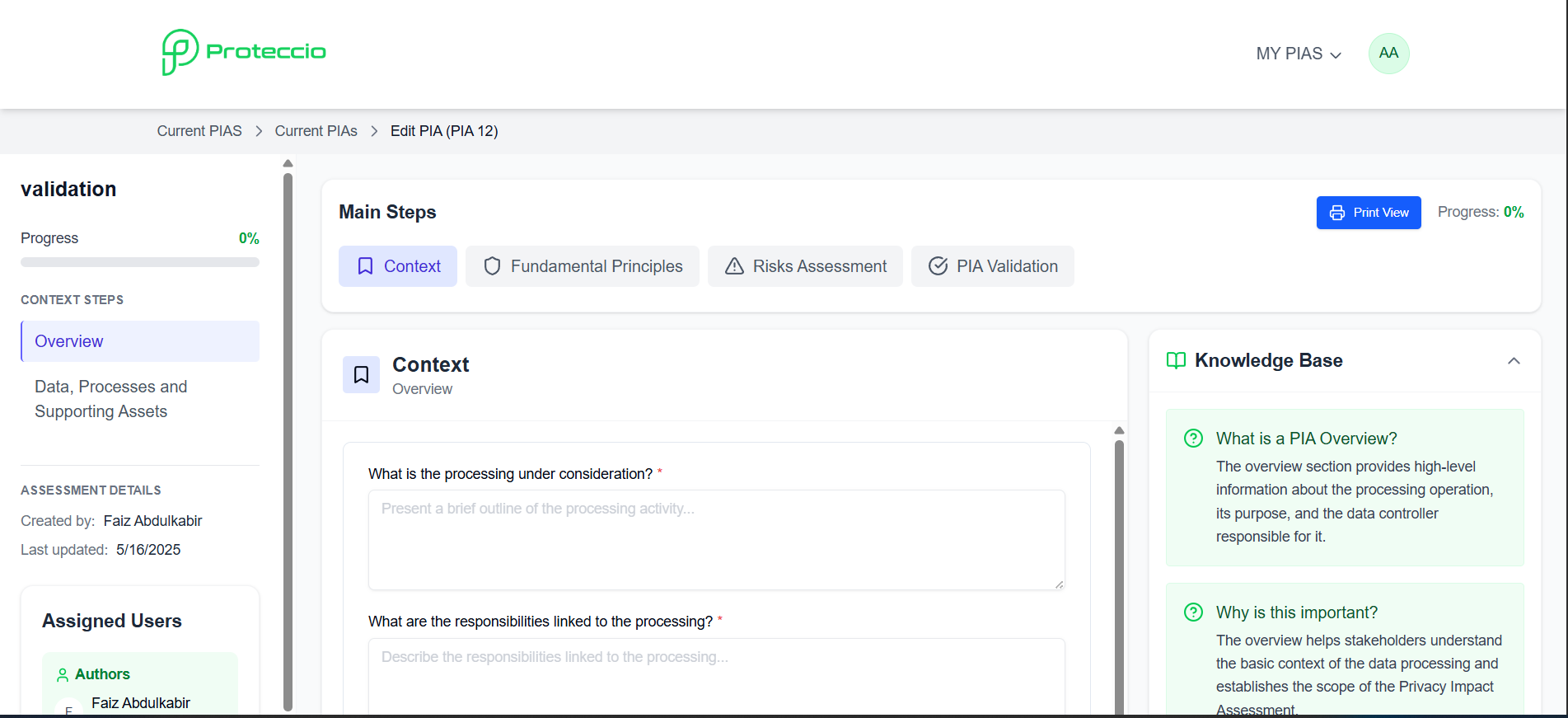Click the Knowledge Base book icon
1568x718 pixels.
(1176, 361)
